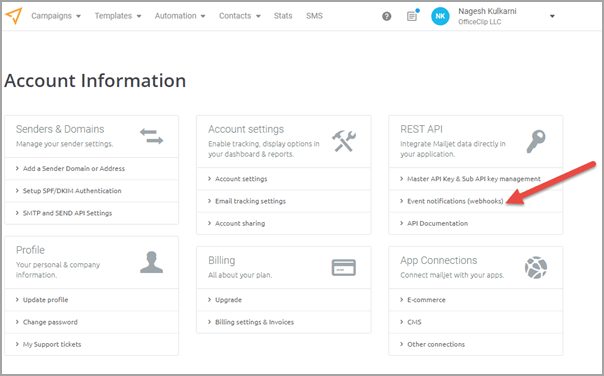The width and height of the screenshot is (604, 376).
Task: Go to the Stats page
Action: 283,16
